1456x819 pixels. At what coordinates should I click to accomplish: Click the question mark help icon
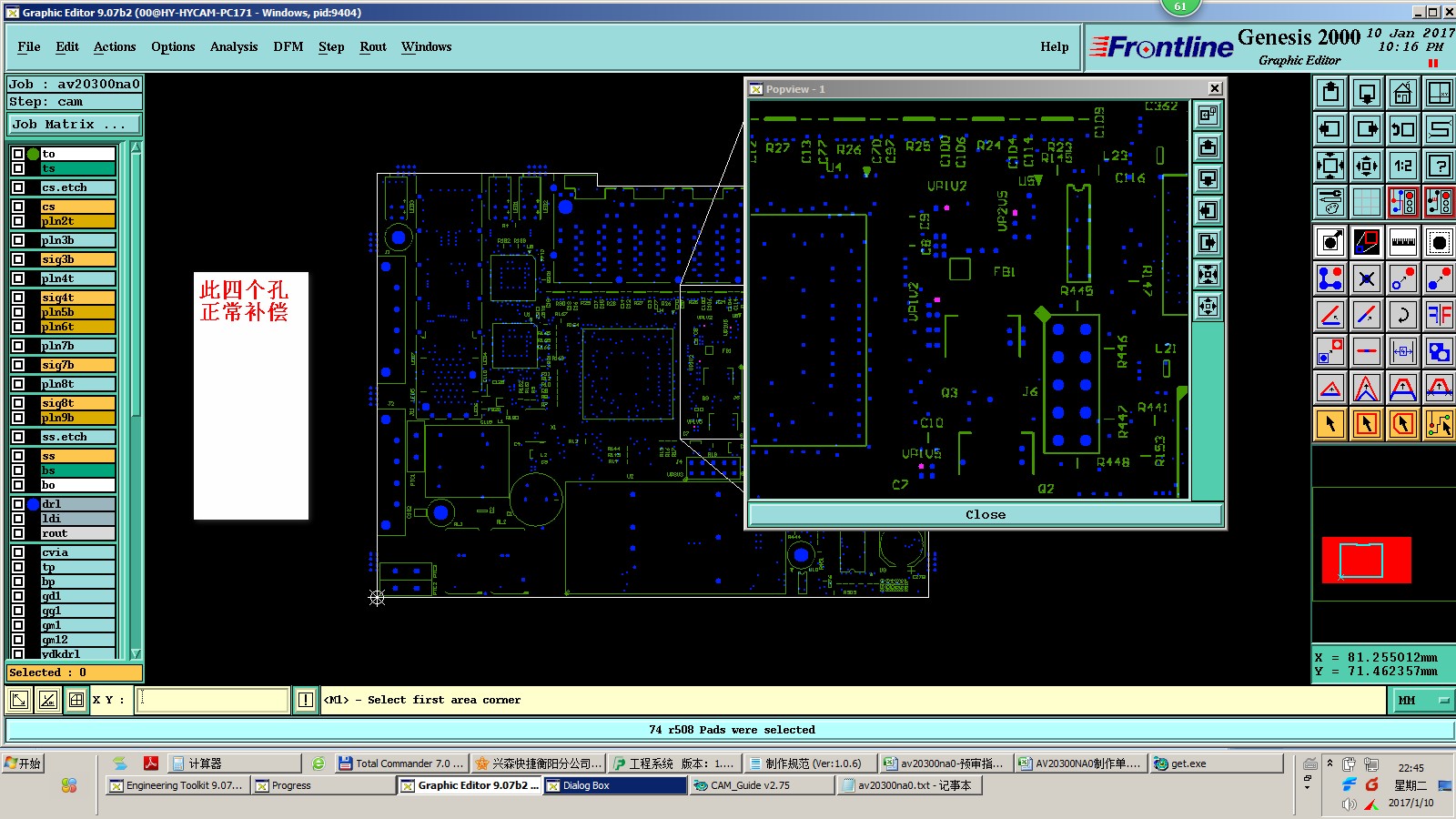(1440, 166)
